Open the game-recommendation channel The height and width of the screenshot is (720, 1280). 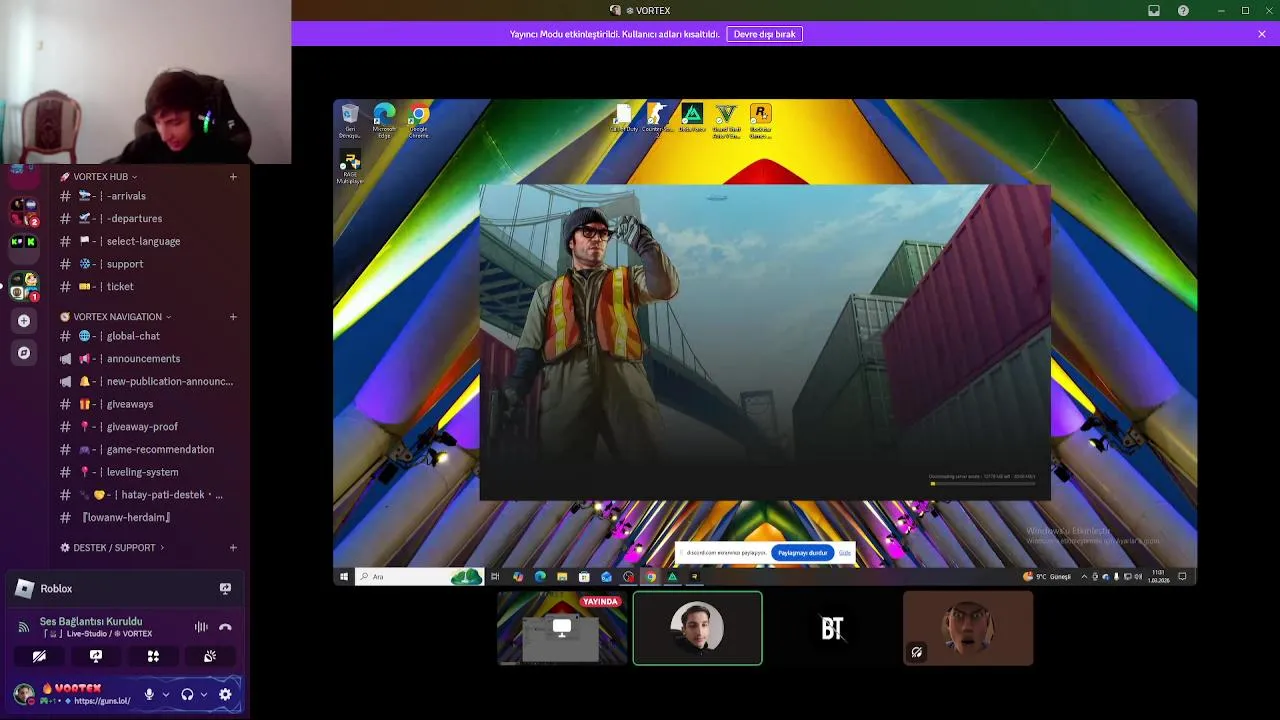click(148, 449)
